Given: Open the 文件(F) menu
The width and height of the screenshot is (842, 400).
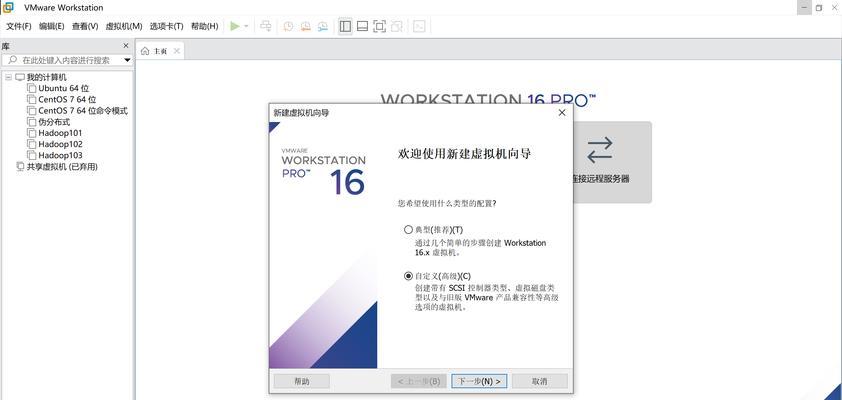Looking at the screenshot, I should click(19, 26).
